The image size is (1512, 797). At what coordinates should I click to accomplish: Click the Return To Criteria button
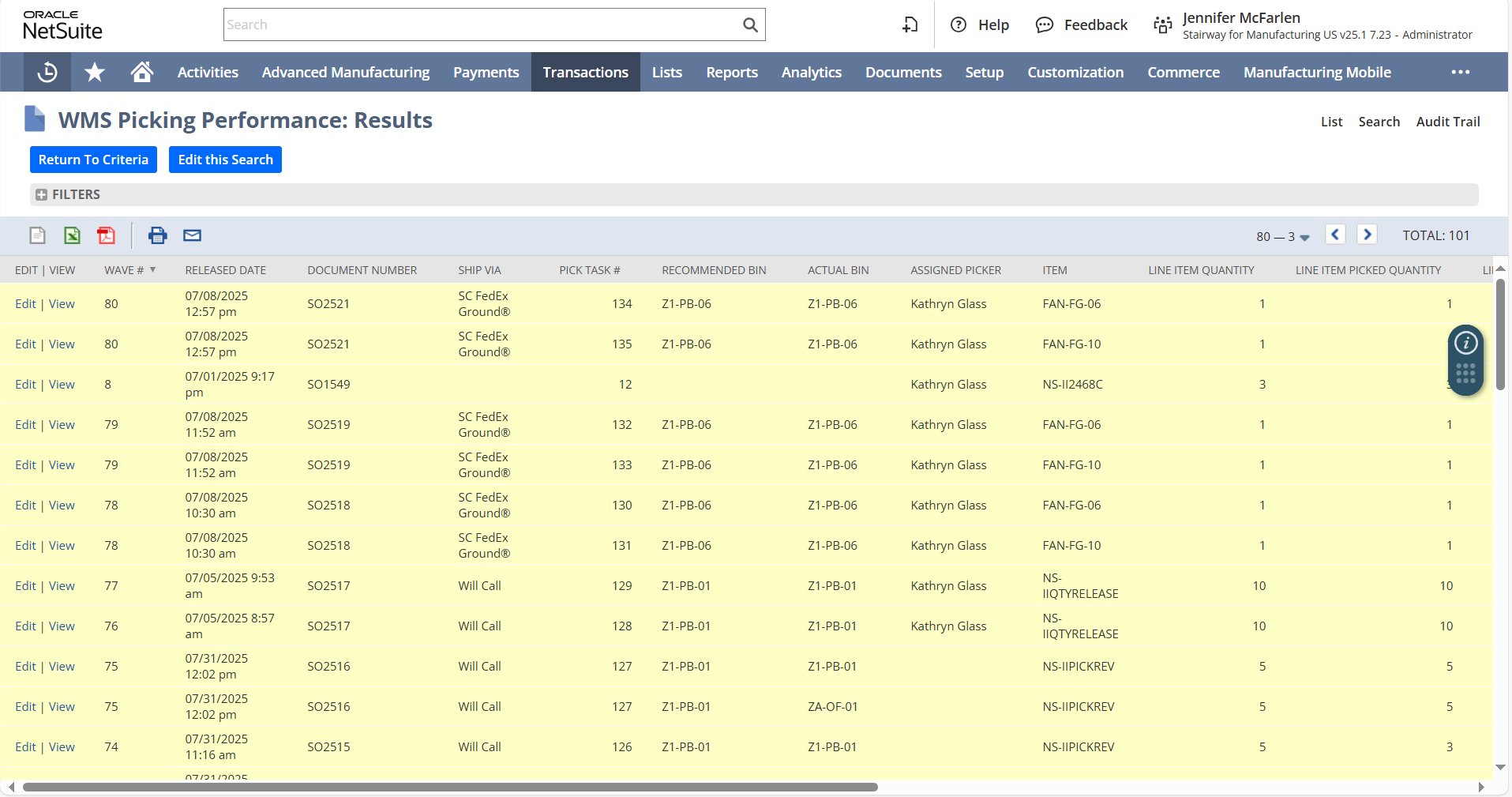(93, 160)
